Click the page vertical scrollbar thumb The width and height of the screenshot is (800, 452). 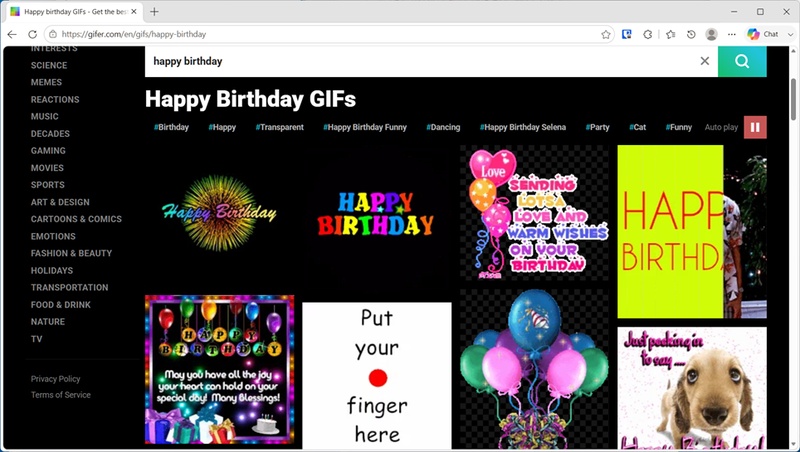794,99
